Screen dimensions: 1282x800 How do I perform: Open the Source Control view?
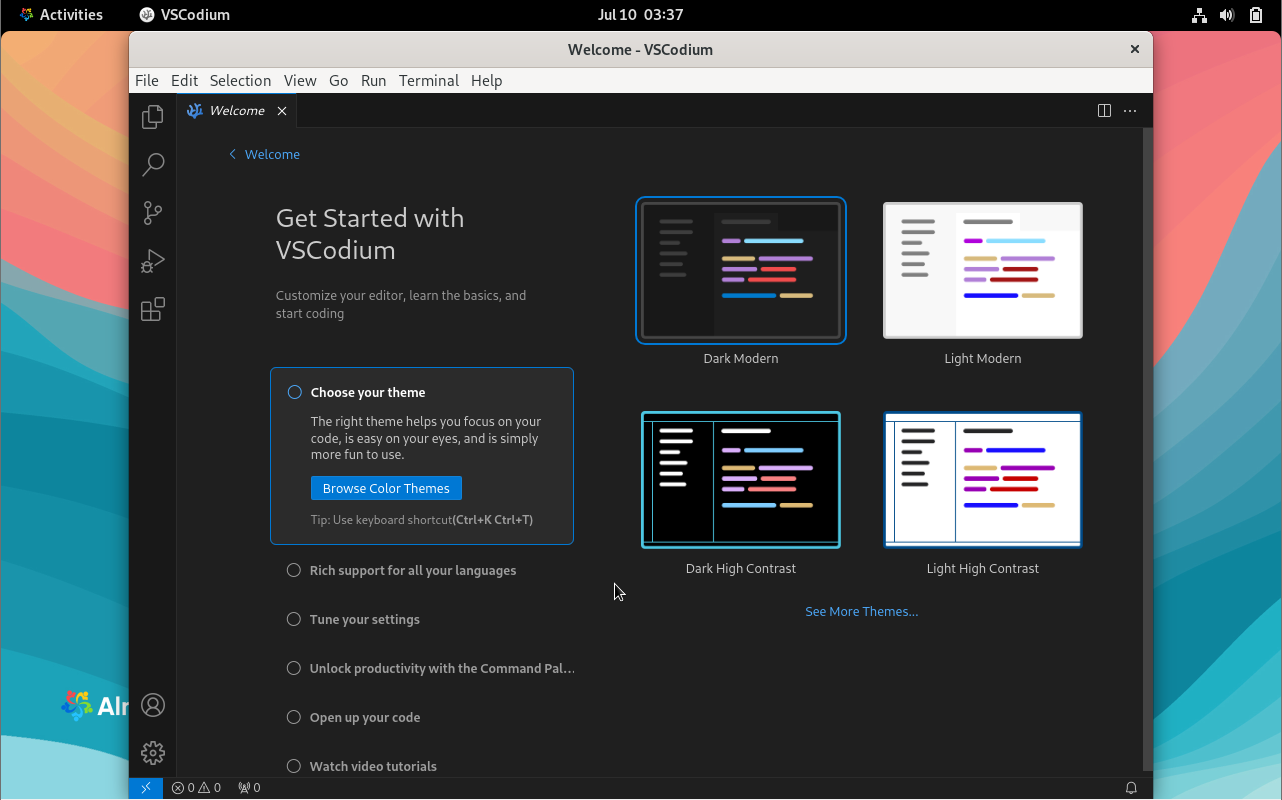coord(153,213)
